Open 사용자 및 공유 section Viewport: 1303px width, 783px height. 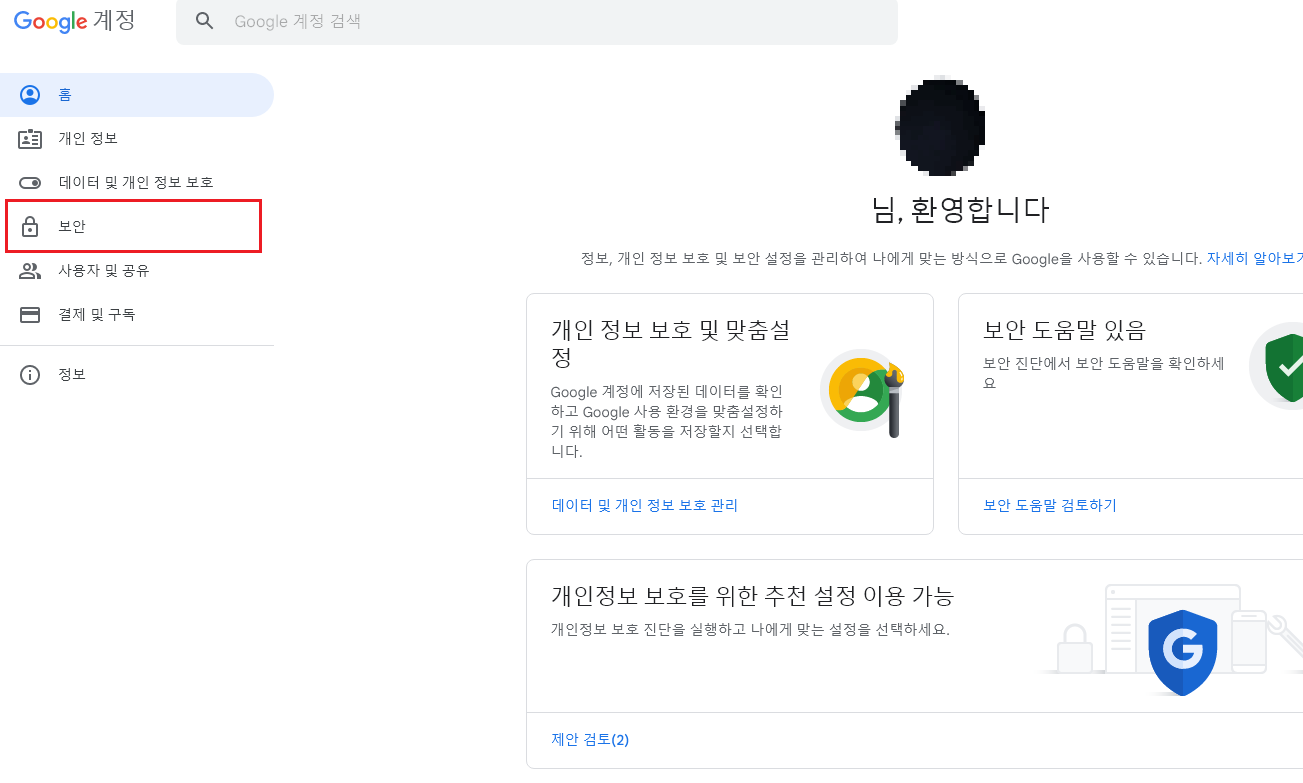[x=137, y=271]
